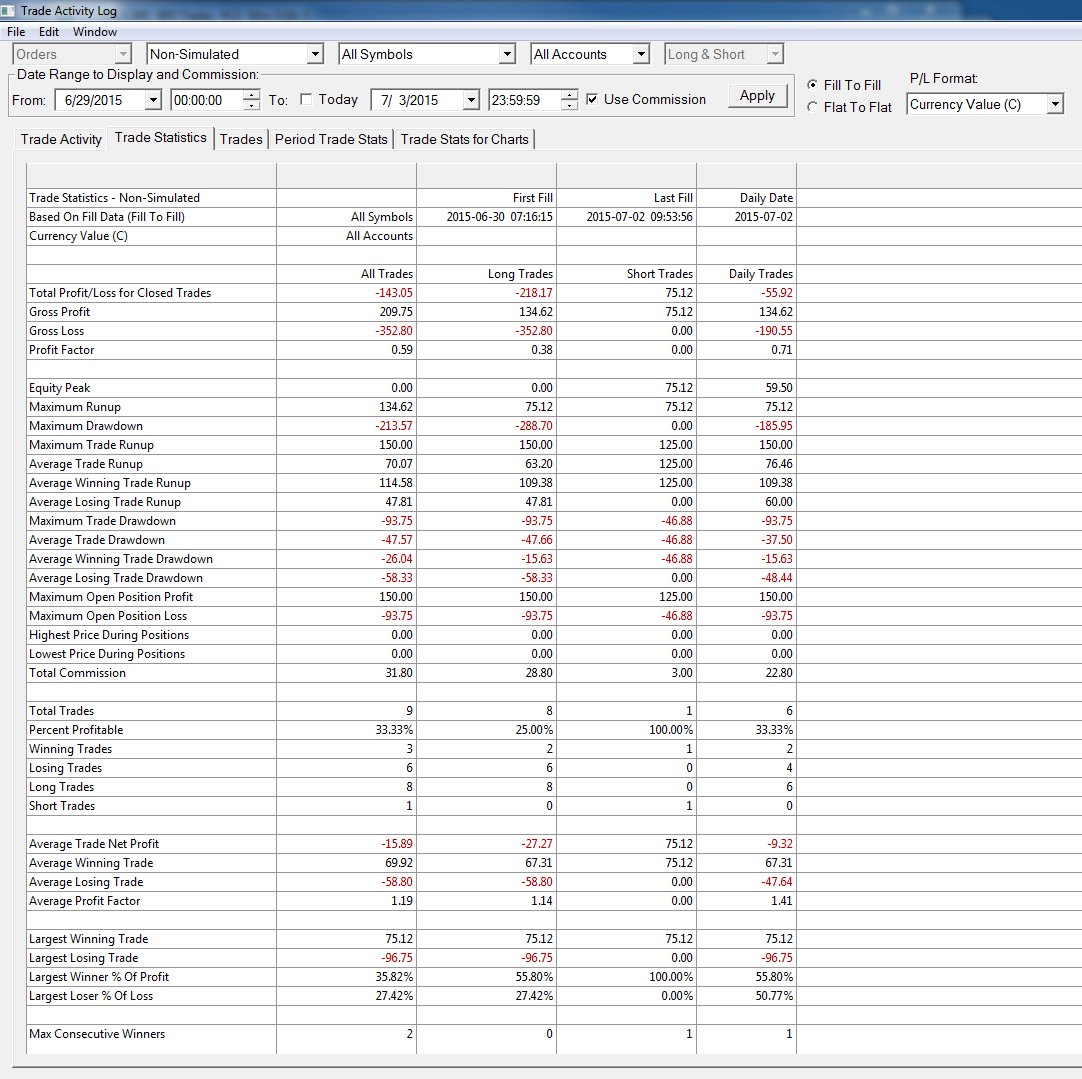Open the P/L Format Currency Value dropdown
This screenshot has width=1082, height=1079.
(x=1055, y=104)
